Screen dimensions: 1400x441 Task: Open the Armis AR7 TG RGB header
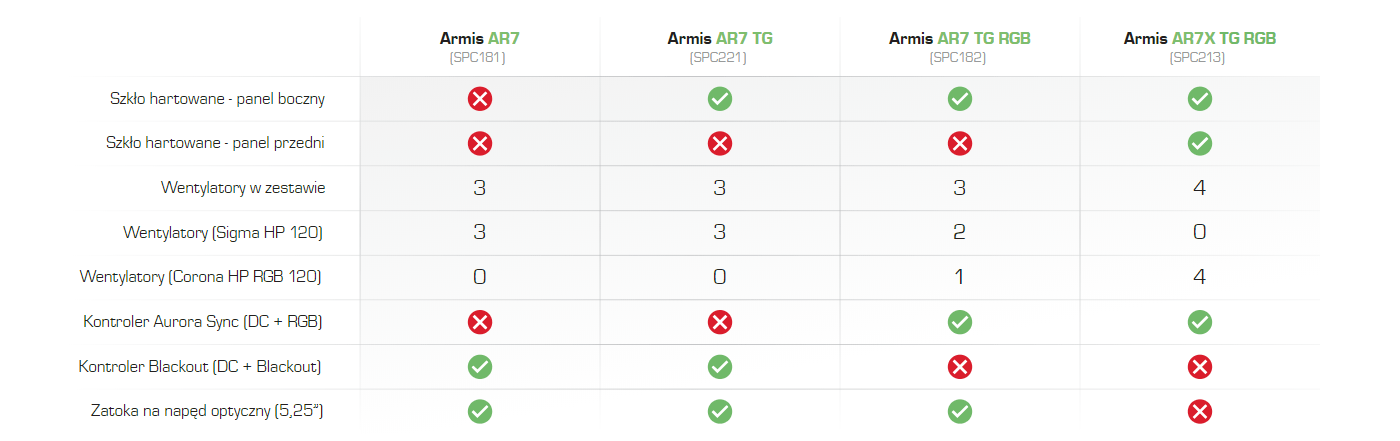pos(960,39)
